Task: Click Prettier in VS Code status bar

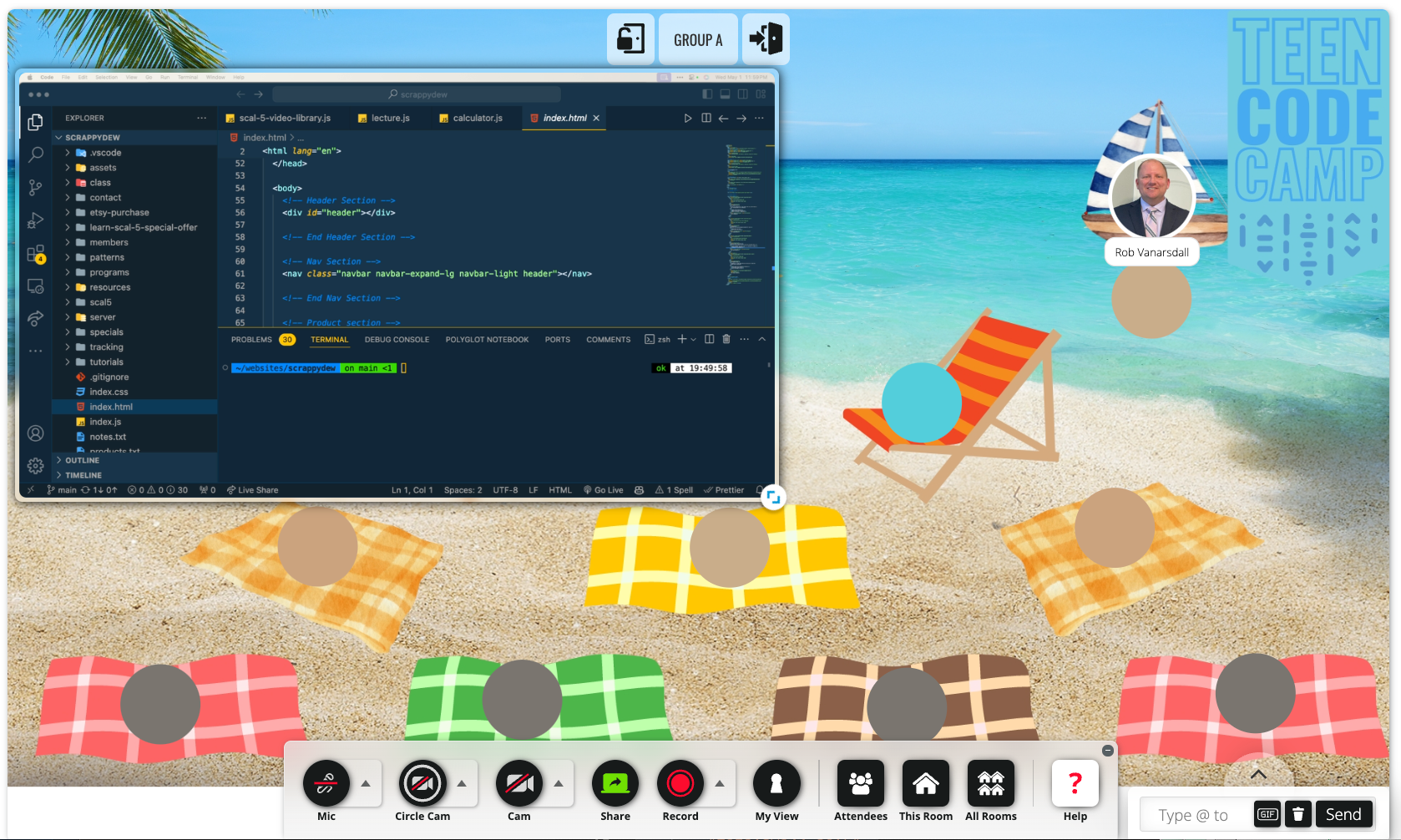Action: tap(724, 490)
